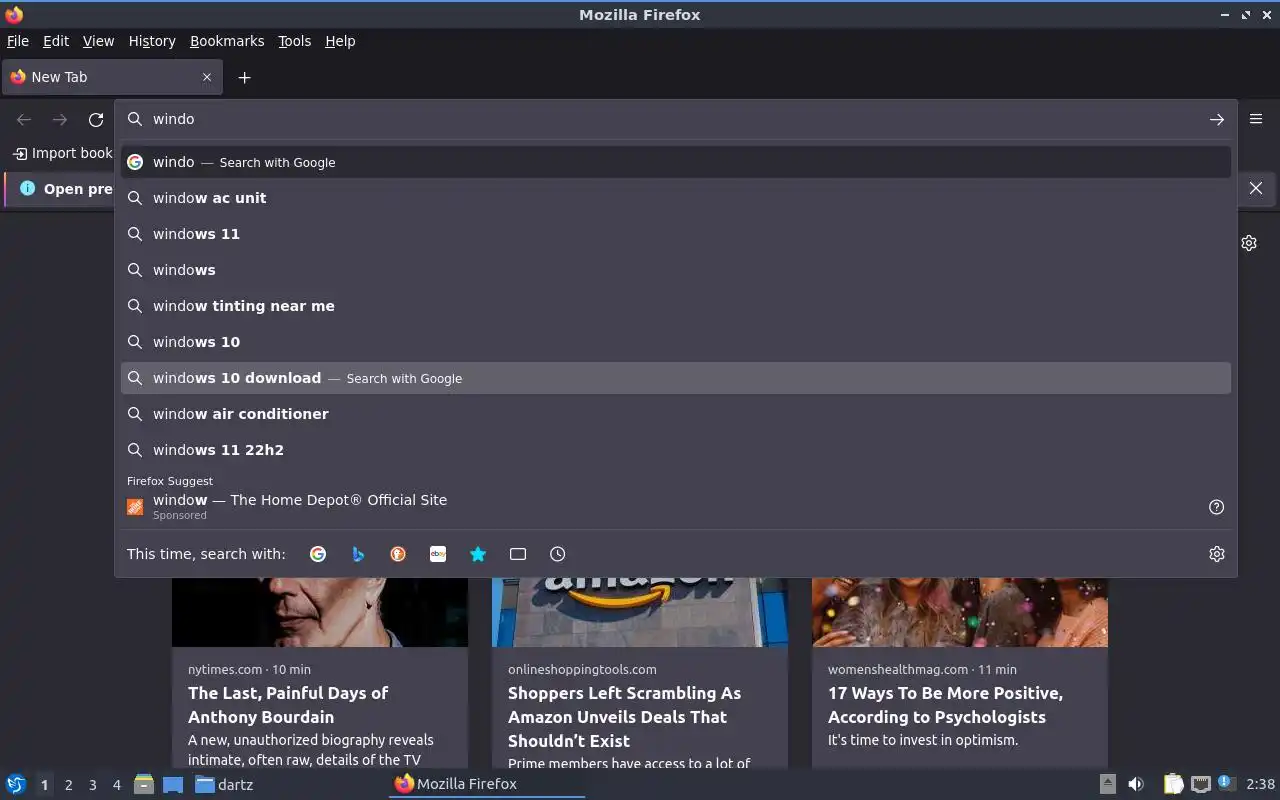
Task: Select Google in one-off search engines
Action: click(x=318, y=554)
